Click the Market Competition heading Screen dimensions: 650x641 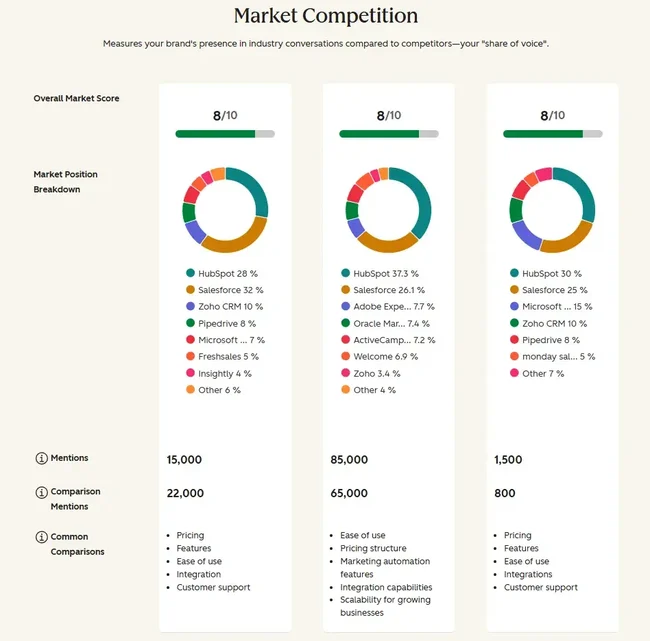(326, 16)
